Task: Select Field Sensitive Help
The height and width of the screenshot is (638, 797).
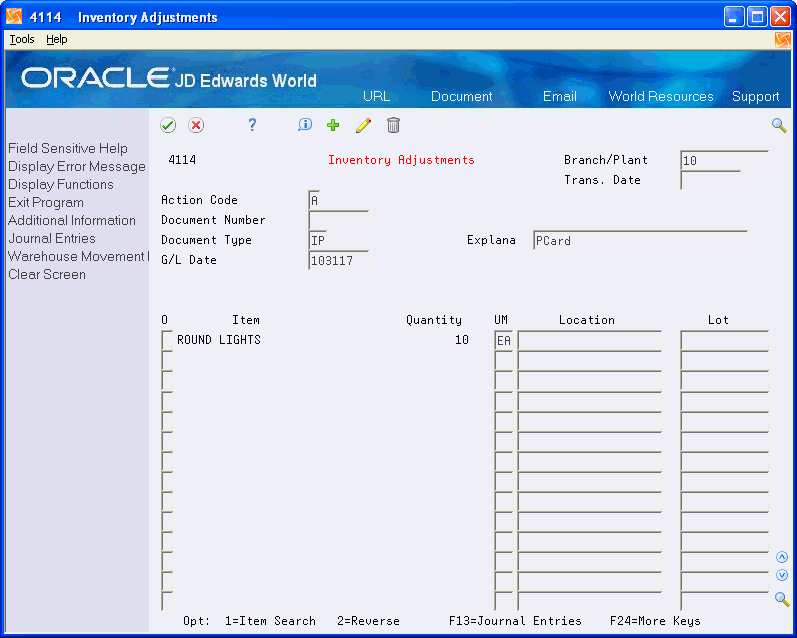Action: click(68, 148)
